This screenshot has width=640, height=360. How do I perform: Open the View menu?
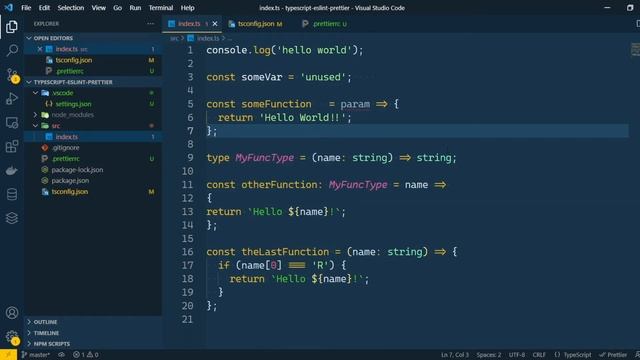[98, 8]
